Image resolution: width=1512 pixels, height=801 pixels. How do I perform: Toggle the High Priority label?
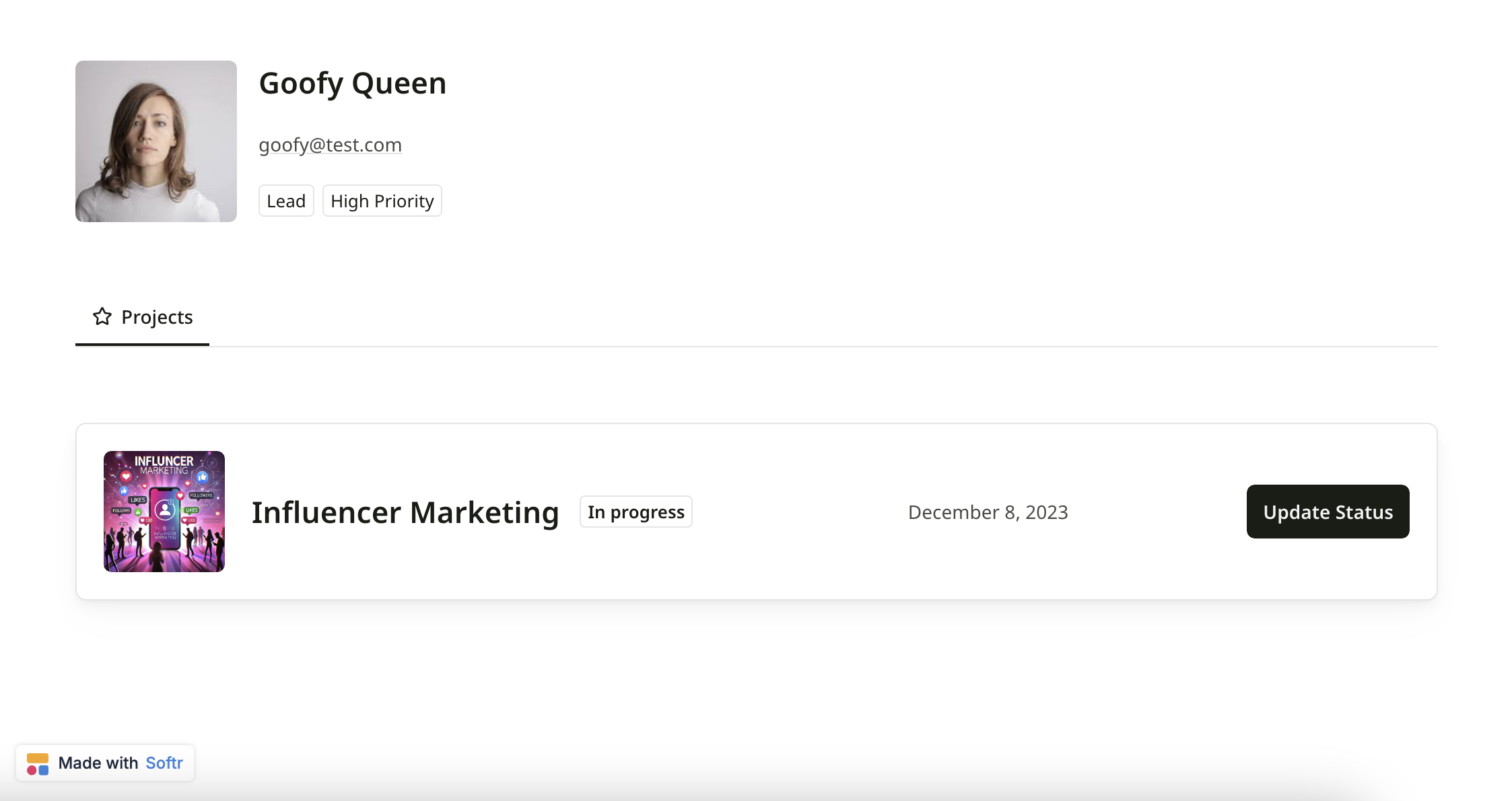coord(382,200)
